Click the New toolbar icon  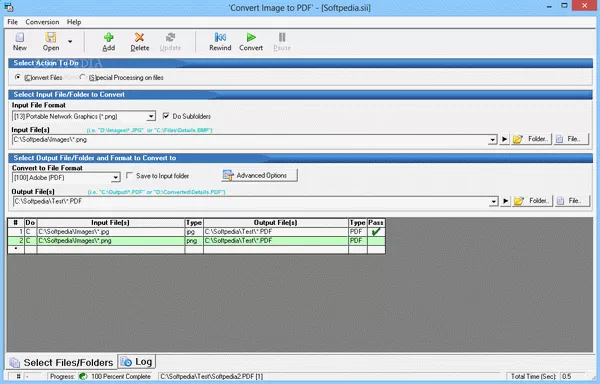[20, 37]
